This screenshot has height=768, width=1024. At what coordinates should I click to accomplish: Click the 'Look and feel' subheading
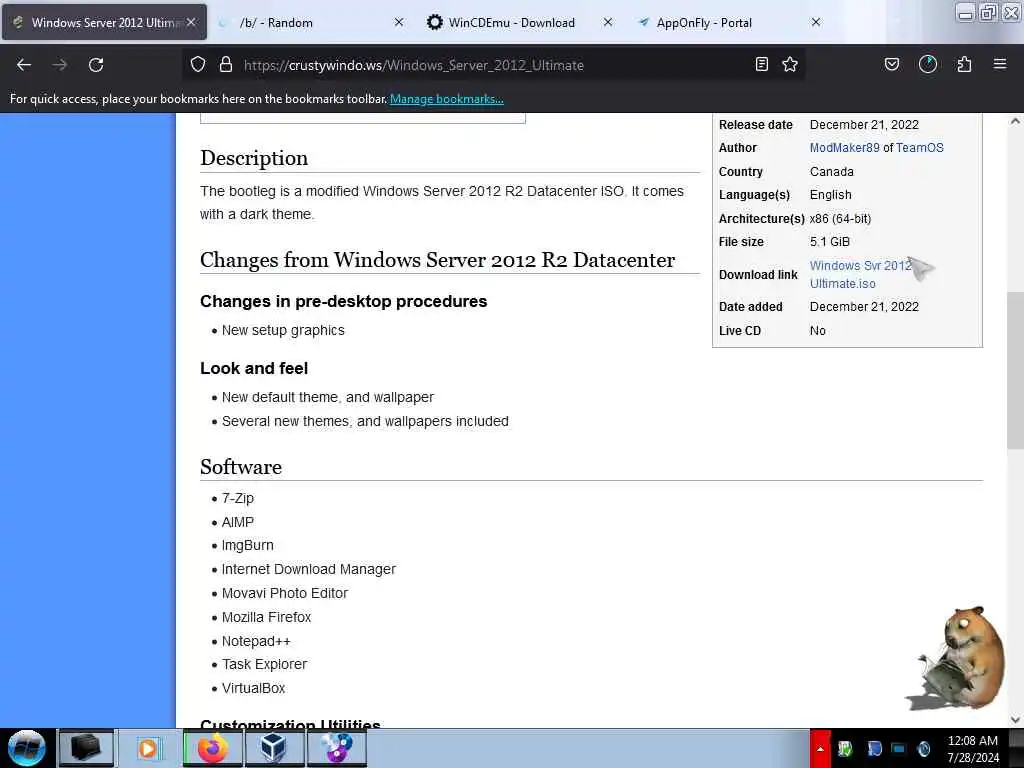click(254, 368)
